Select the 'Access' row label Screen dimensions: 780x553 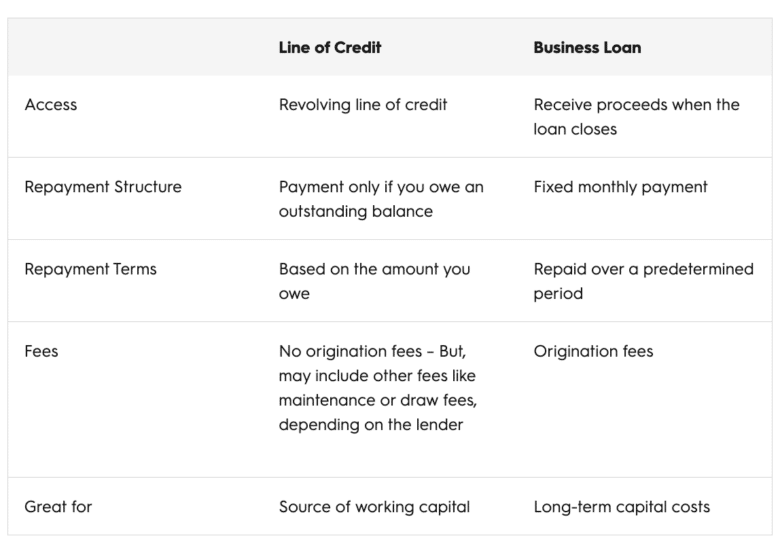[x=50, y=105]
